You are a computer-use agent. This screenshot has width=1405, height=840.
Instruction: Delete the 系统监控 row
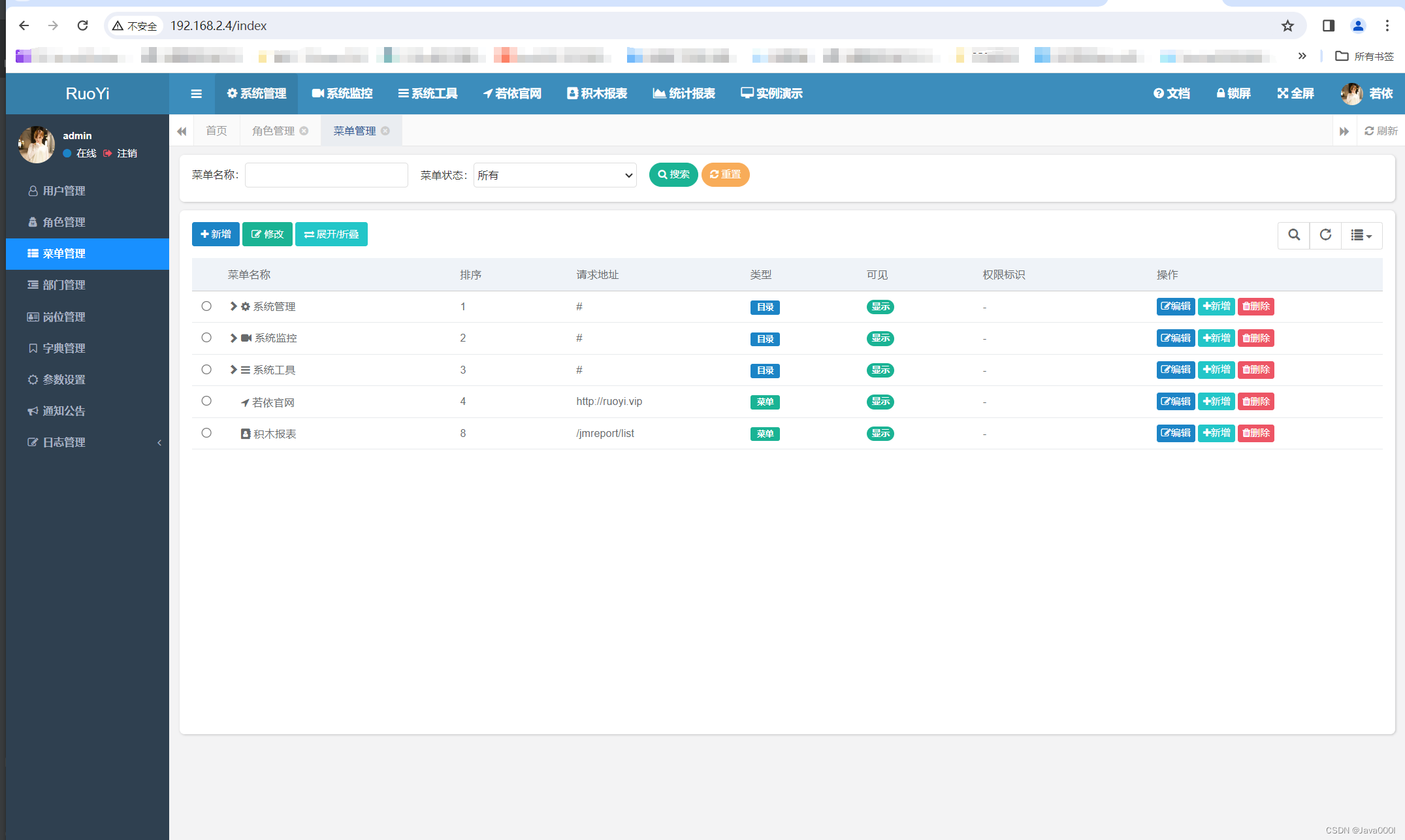click(x=1255, y=338)
